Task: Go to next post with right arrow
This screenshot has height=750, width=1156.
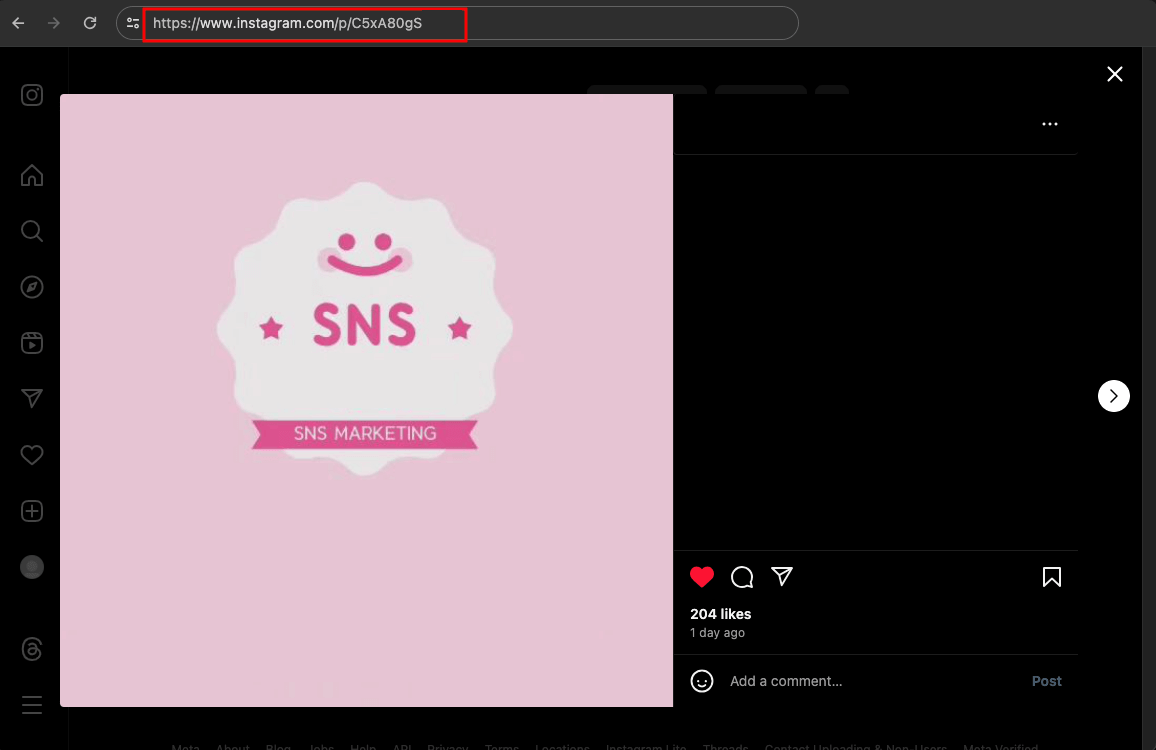Action: [x=1113, y=396]
